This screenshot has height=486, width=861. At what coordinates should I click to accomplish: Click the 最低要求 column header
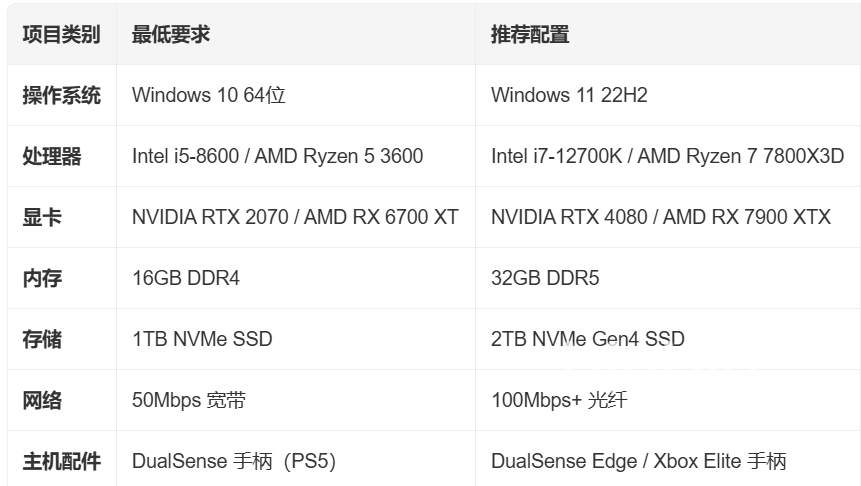pyautogui.click(x=295, y=35)
